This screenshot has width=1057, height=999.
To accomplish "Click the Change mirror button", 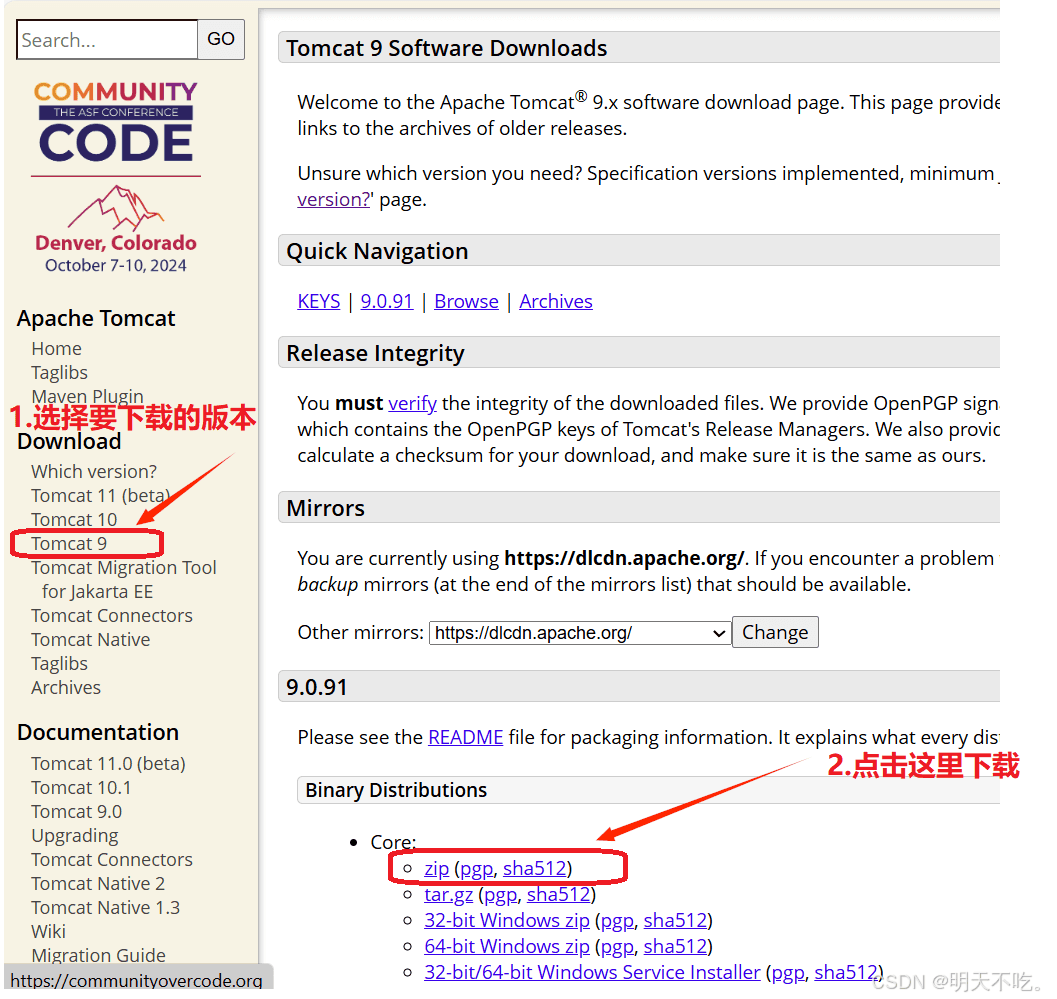I will coord(775,633).
